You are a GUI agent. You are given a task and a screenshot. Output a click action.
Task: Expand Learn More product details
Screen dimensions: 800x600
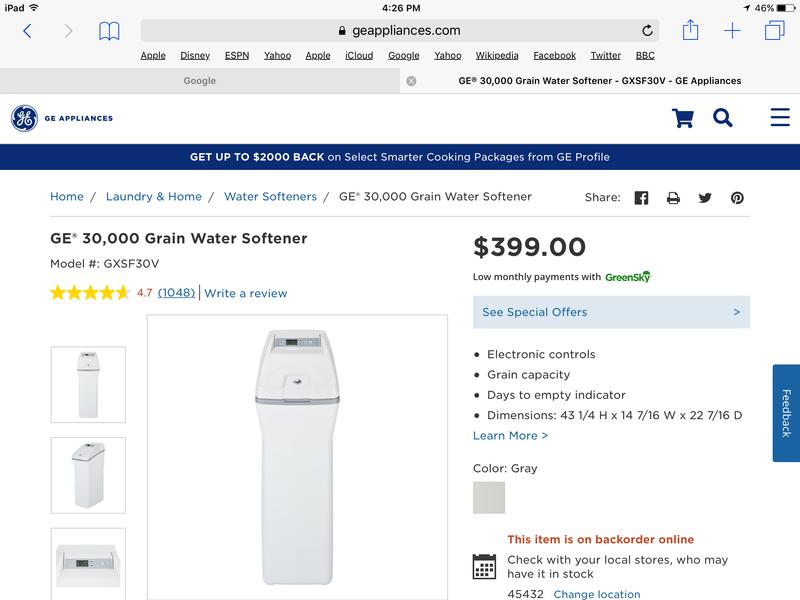click(x=510, y=436)
